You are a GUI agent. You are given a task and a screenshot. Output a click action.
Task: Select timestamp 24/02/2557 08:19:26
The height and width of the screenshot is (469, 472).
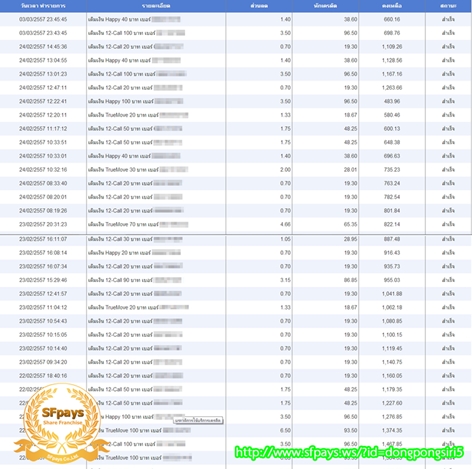pos(43,211)
